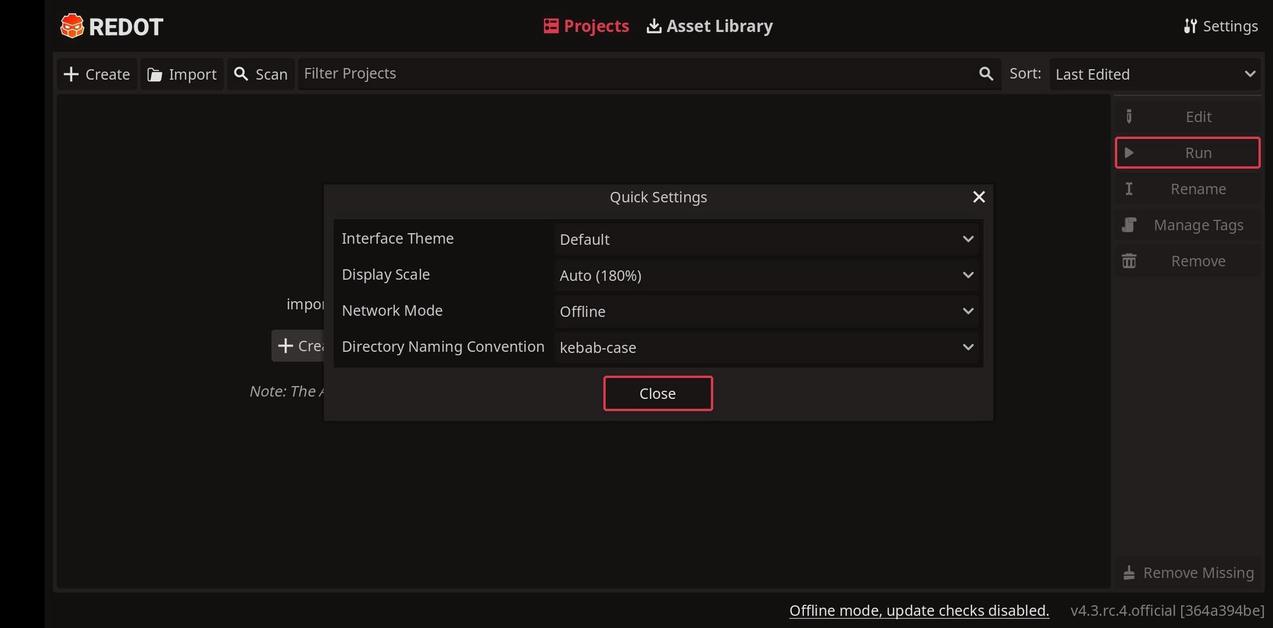Open the Interface Theme dropdown

(x=766, y=239)
